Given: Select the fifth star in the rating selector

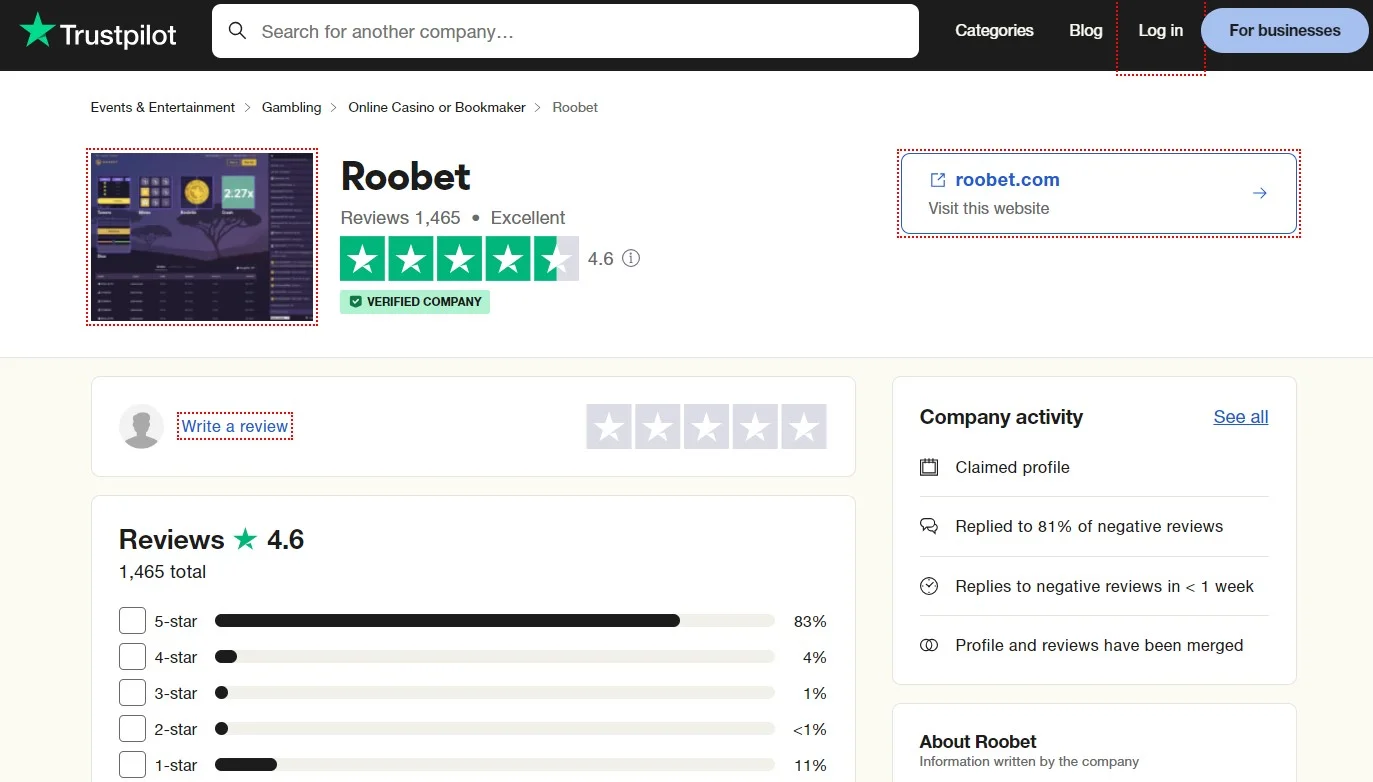Looking at the screenshot, I should [803, 426].
